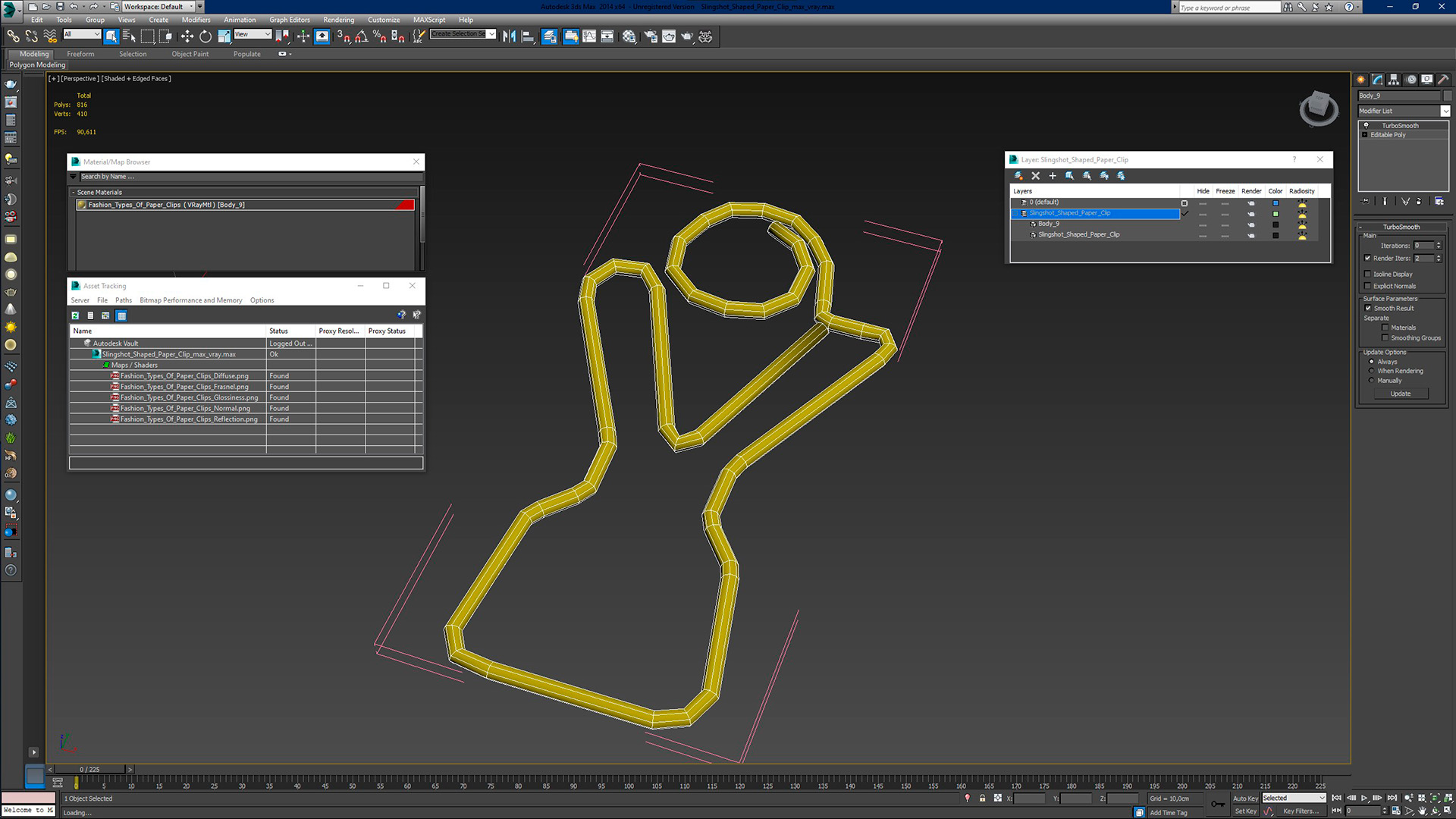Open the Modifier List dropdown
Viewport: 1456px width, 819px height.
1445,111
